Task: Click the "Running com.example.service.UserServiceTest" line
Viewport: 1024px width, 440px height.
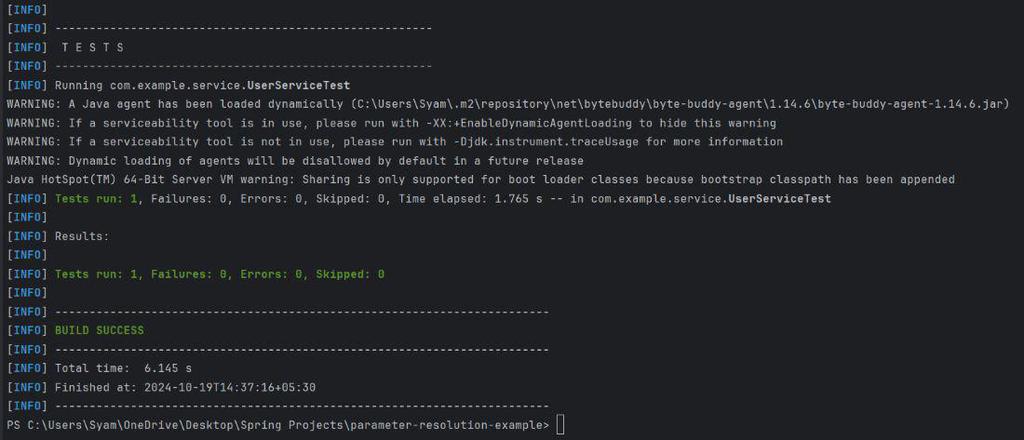Action: point(202,85)
